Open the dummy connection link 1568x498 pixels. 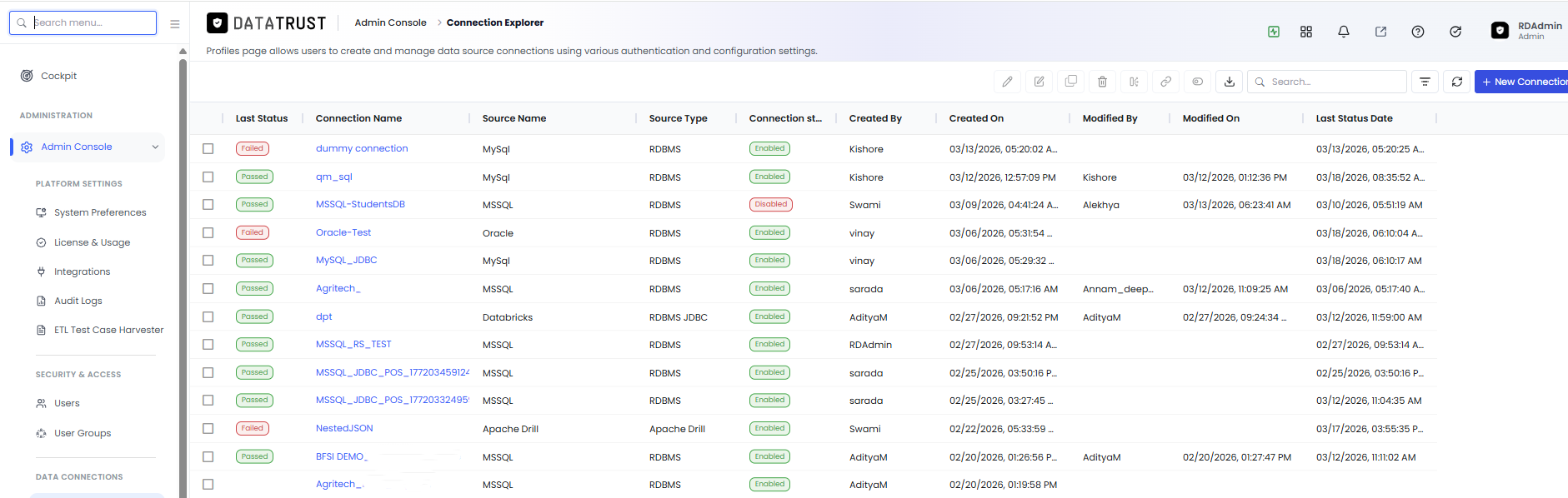coord(362,148)
